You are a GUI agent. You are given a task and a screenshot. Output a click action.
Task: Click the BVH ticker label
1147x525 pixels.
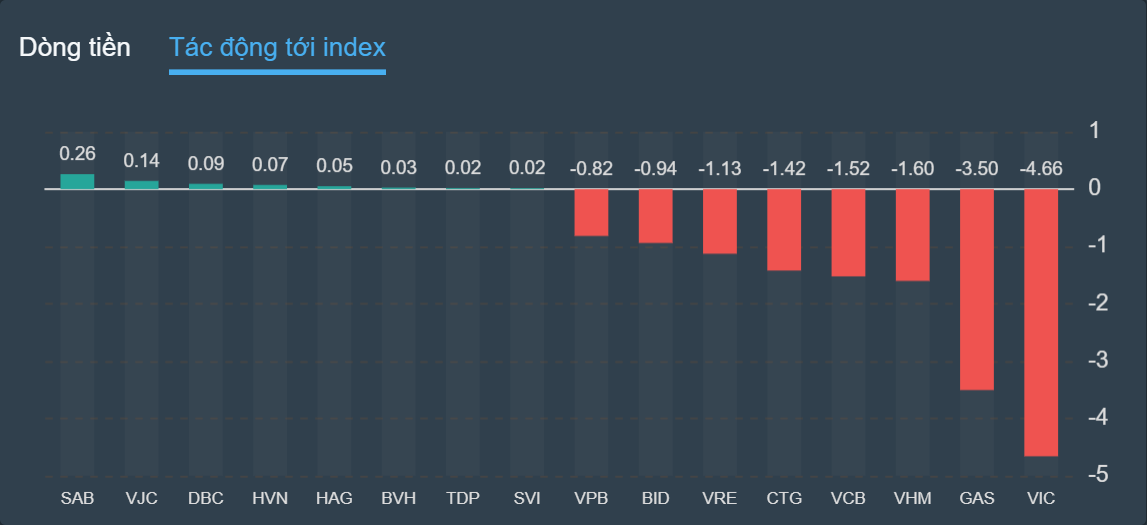coord(398,498)
